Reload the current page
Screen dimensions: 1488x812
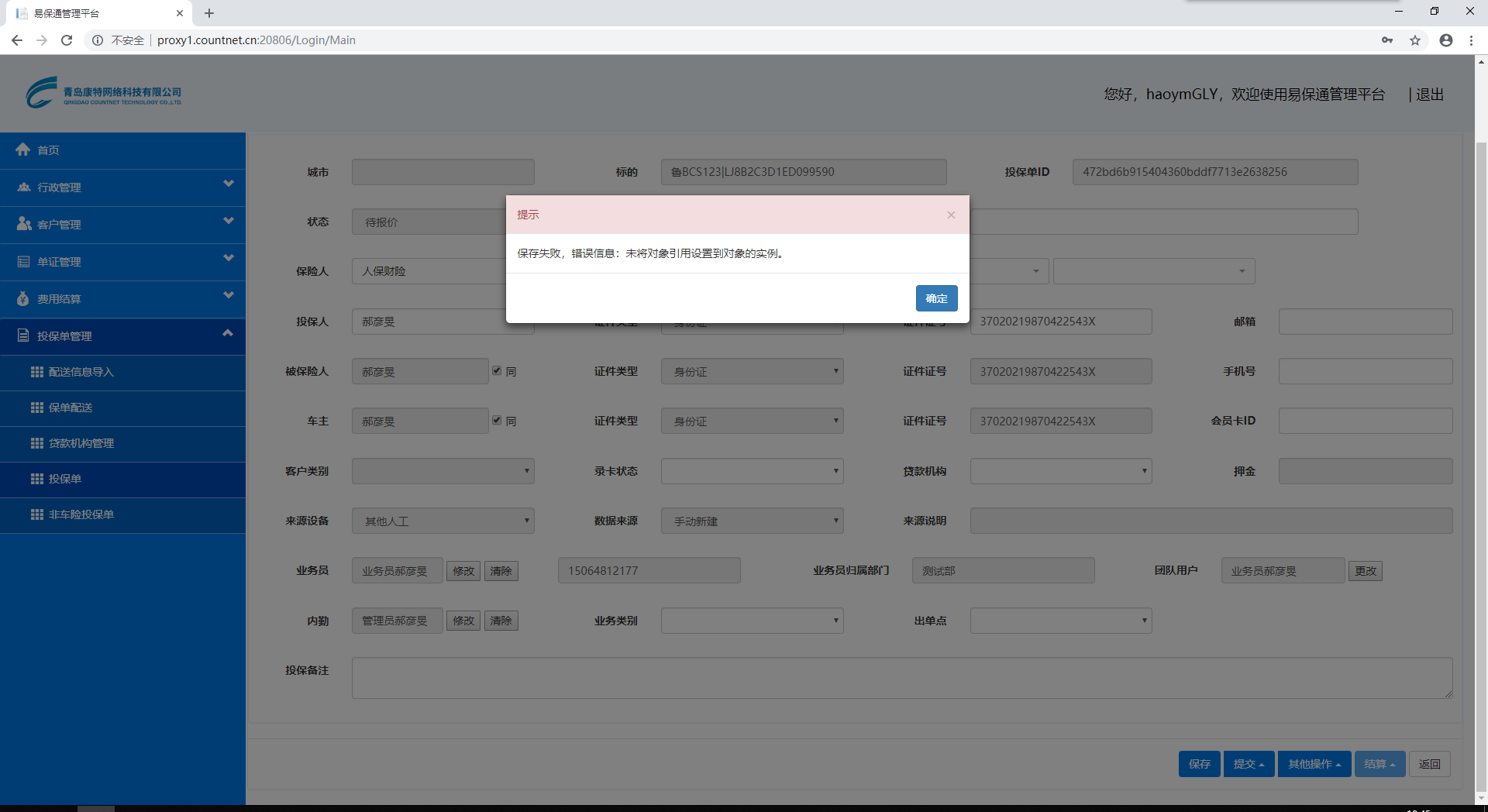[x=67, y=40]
